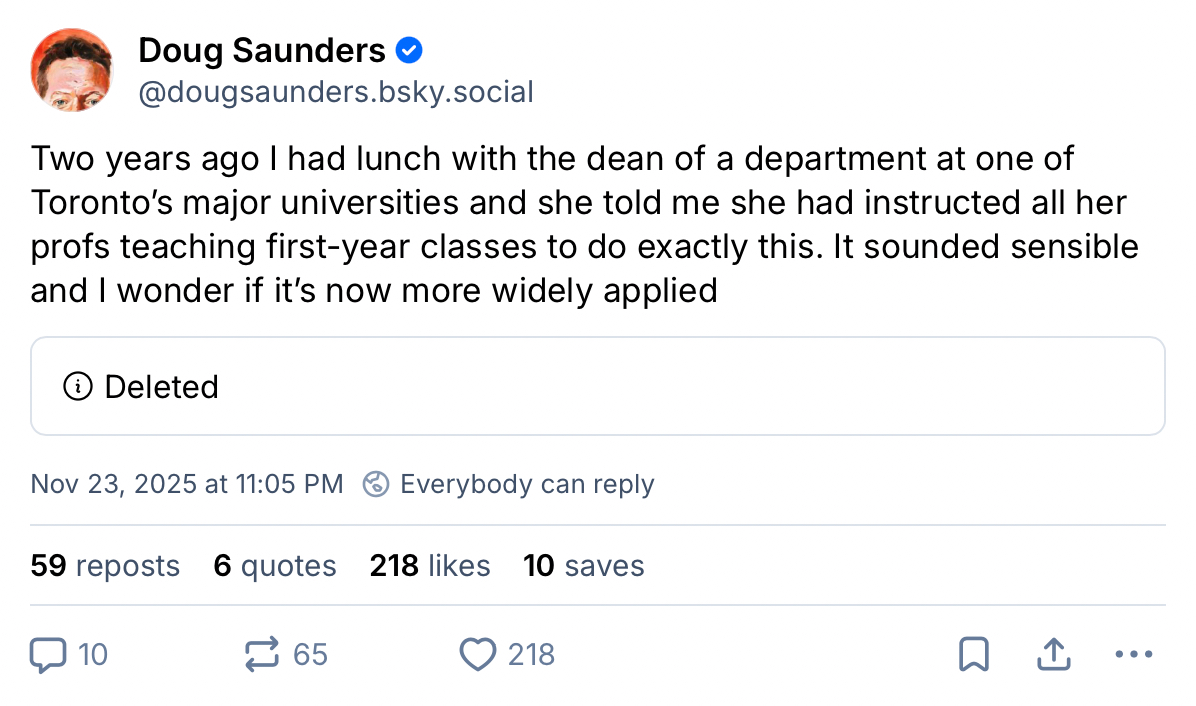Click the Everybody can reply label

pos(526,485)
